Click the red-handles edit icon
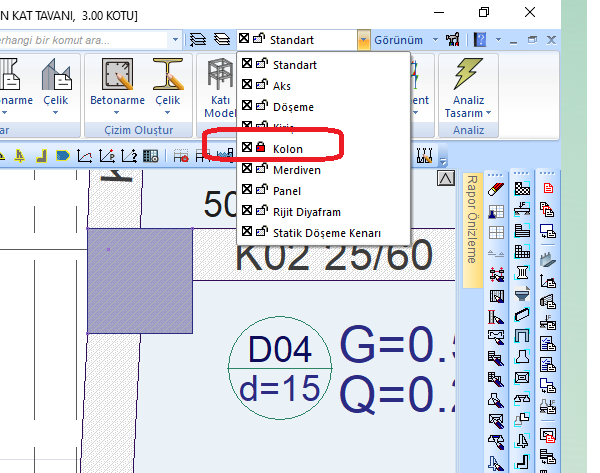Screen dimensions: 600x473 pyautogui.click(x=497, y=275)
